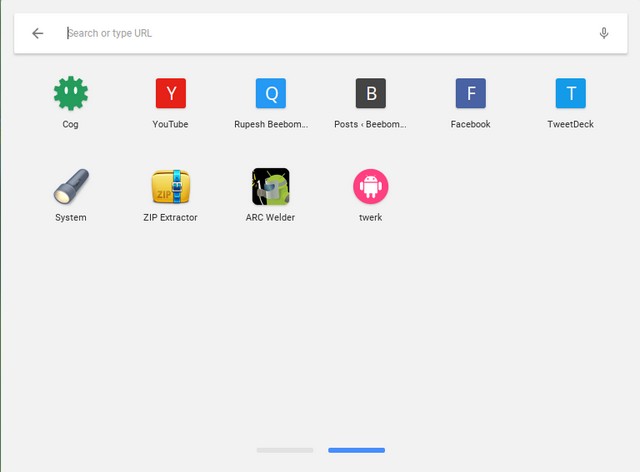The height and width of the screenshot is (472, 640).
Task: Open the Cog app
Action: tap(71, 94)
